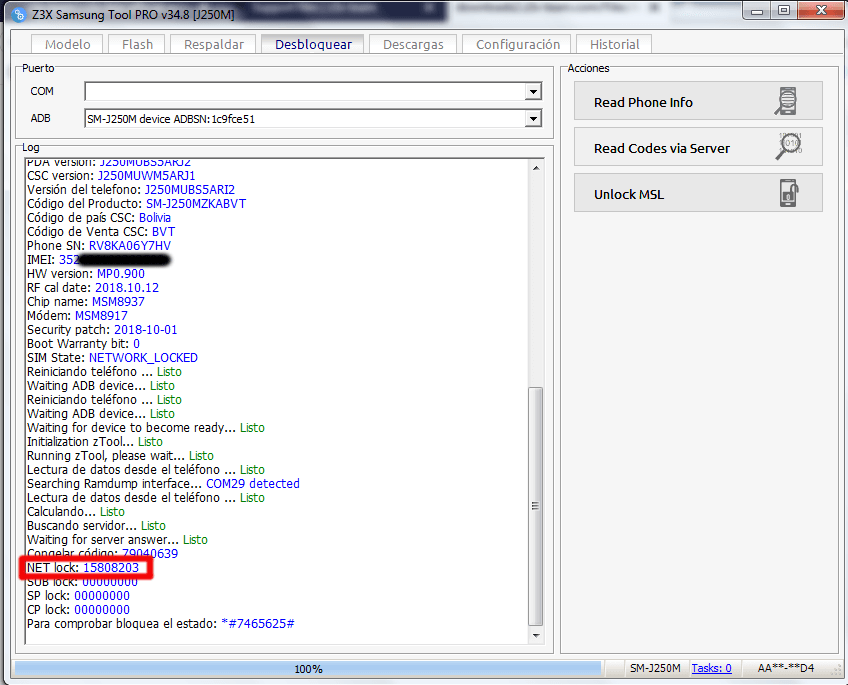This screenshot has width=848, height=685.
Task: Maximize the Z3X Samsung Tool window
Action: (x=784, y=11)
